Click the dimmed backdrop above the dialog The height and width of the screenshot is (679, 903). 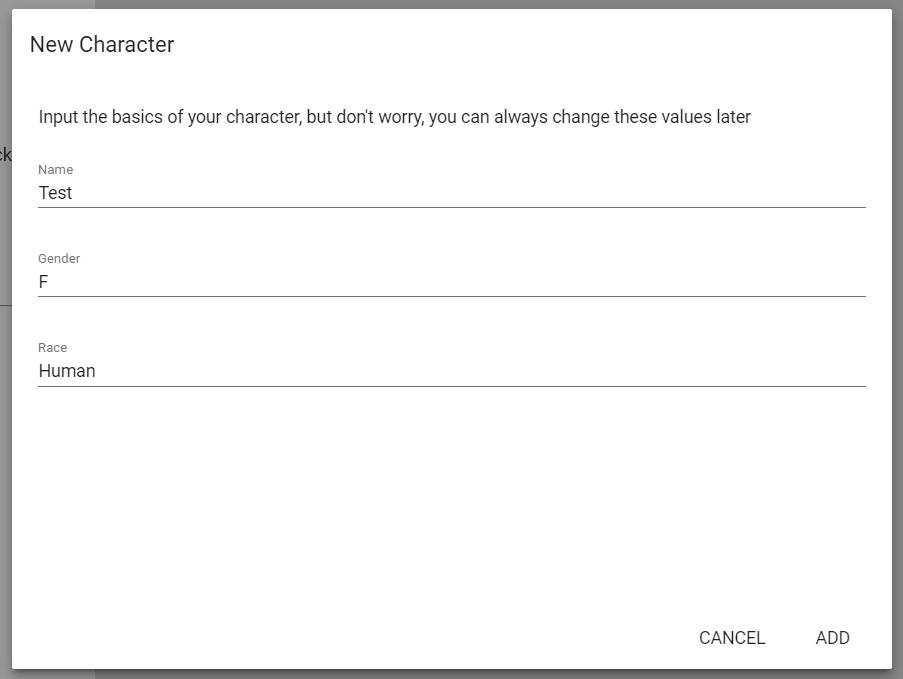pos(450,4)
